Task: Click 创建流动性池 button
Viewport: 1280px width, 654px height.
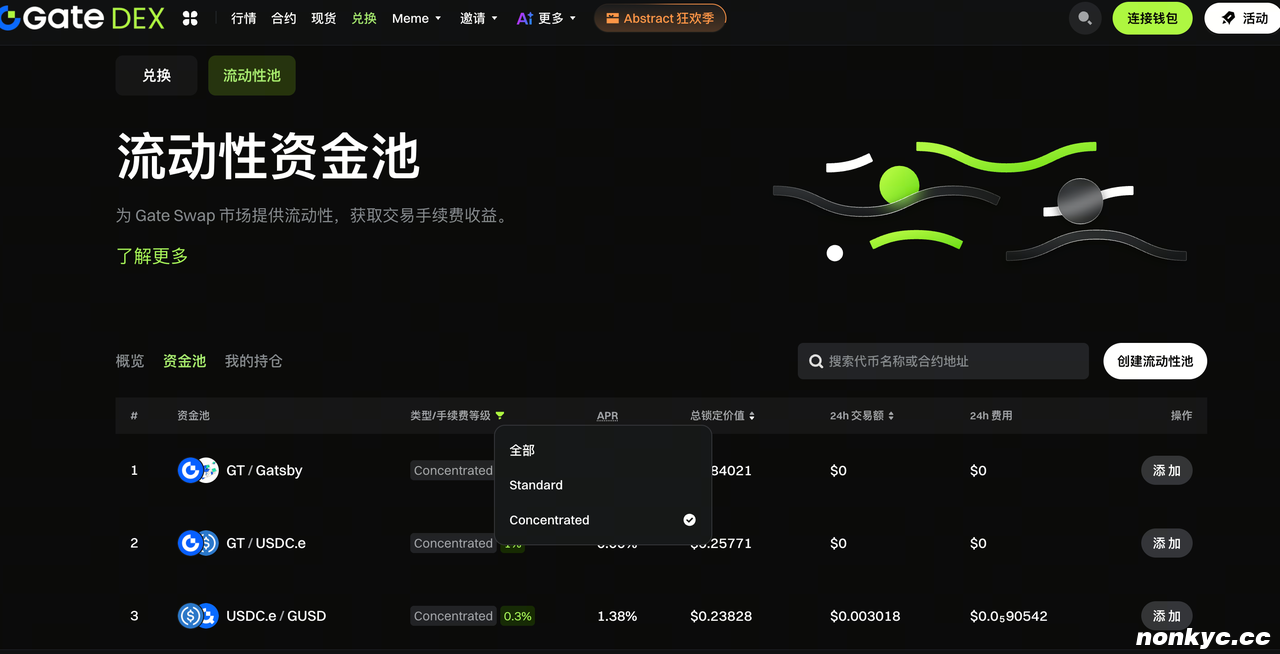Action: pyautogui.click(x=1155, y=361)
